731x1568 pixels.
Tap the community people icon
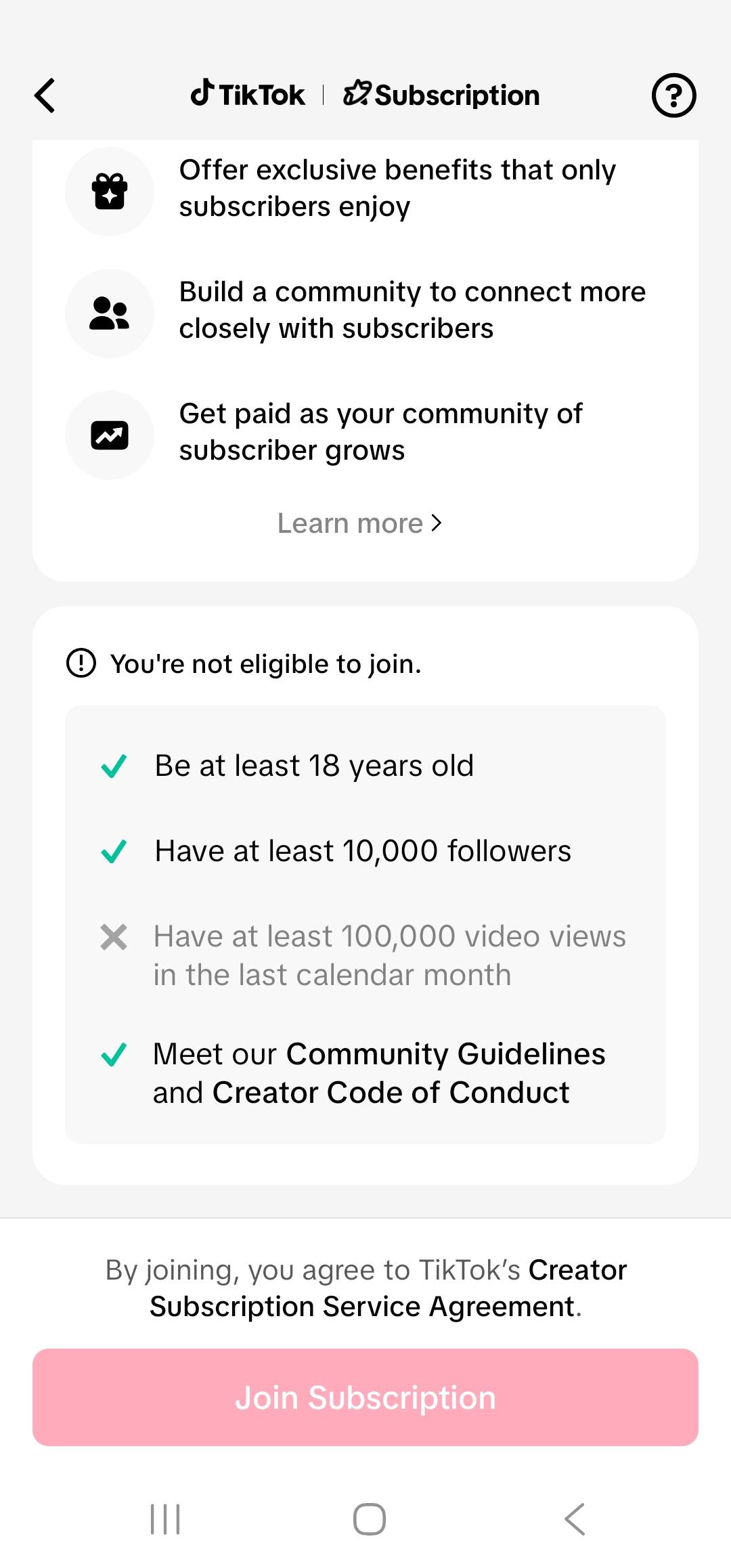tap(110, 313)
